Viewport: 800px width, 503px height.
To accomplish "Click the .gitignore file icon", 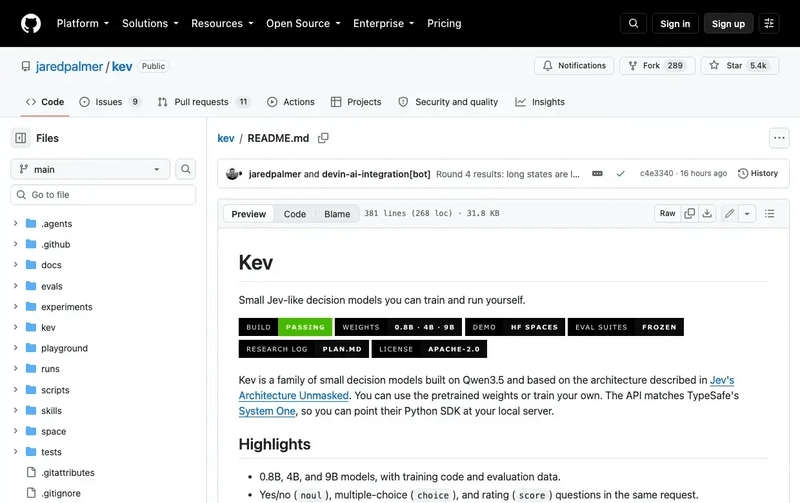I will coord(31,493).
